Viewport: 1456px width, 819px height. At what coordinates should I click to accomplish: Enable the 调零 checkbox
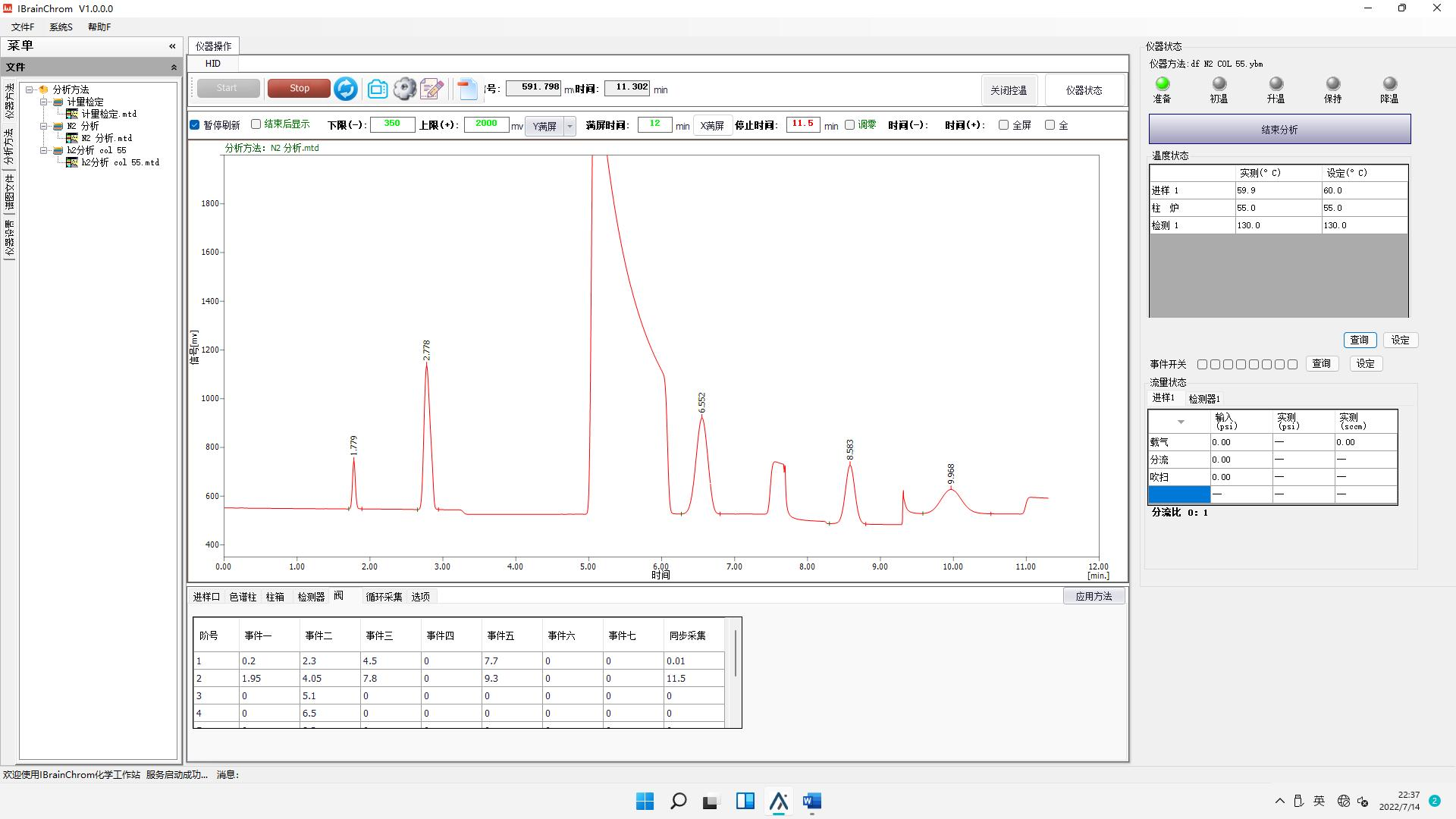pyautogui.click(x=850, y=125)
